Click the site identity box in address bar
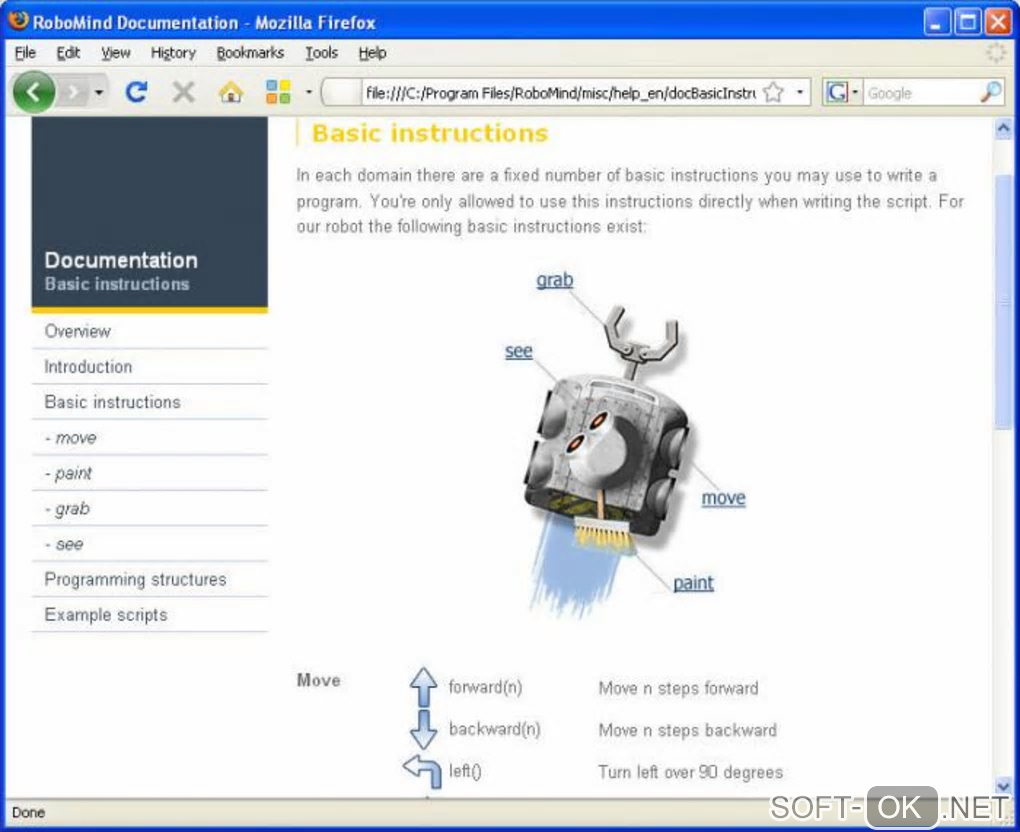 342,92
